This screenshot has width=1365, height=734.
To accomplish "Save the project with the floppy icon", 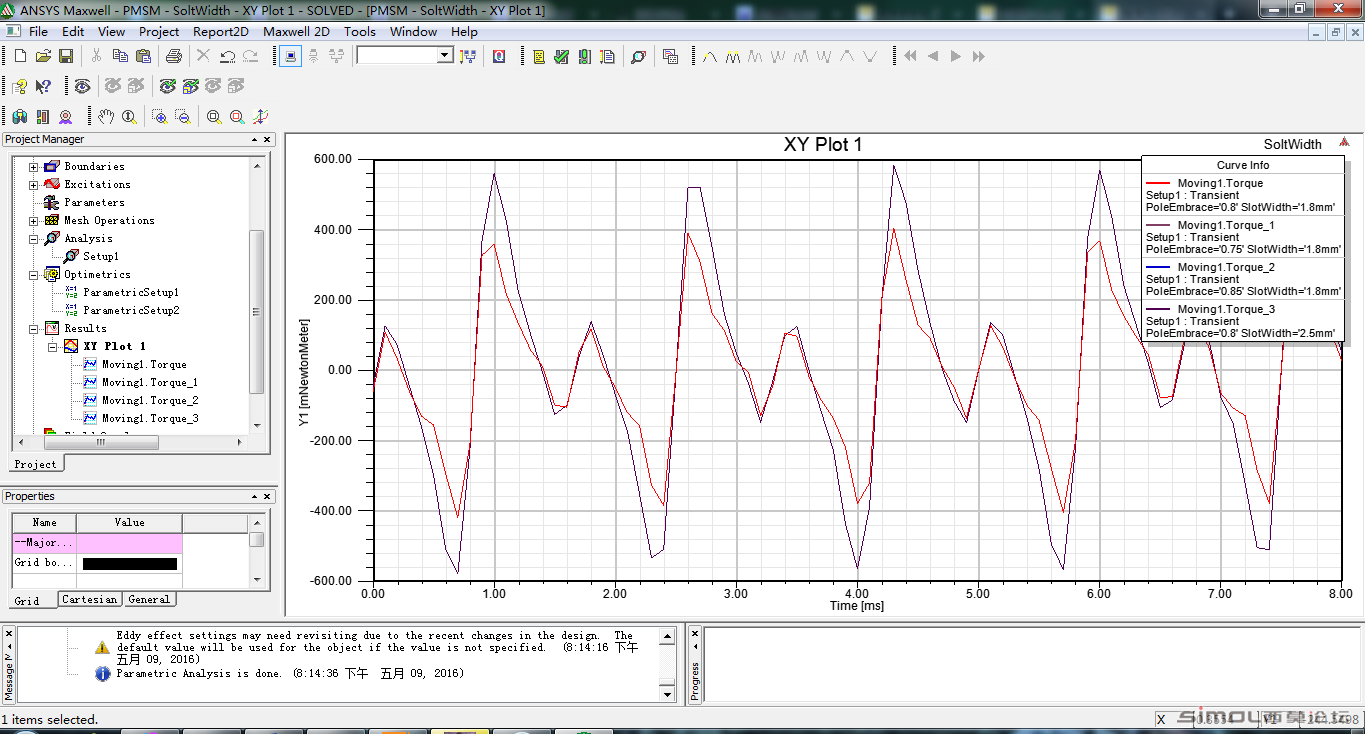I will (x=65, y=56).
